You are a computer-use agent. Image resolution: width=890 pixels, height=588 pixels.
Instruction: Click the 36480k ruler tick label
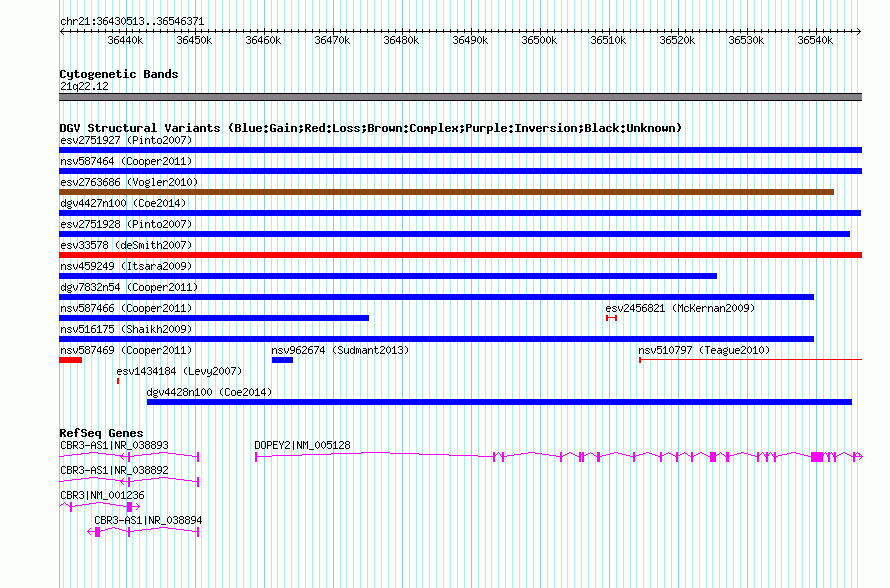coord(401,41)
